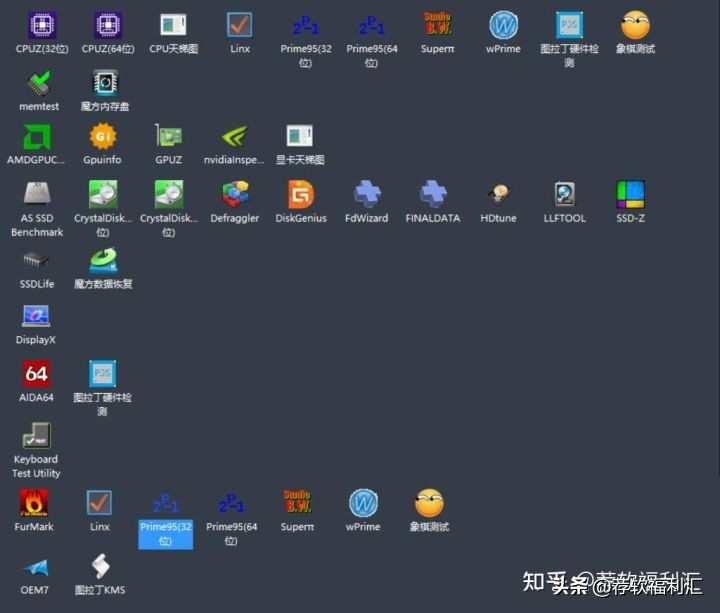Select the Gpuinfo icon

102,137
